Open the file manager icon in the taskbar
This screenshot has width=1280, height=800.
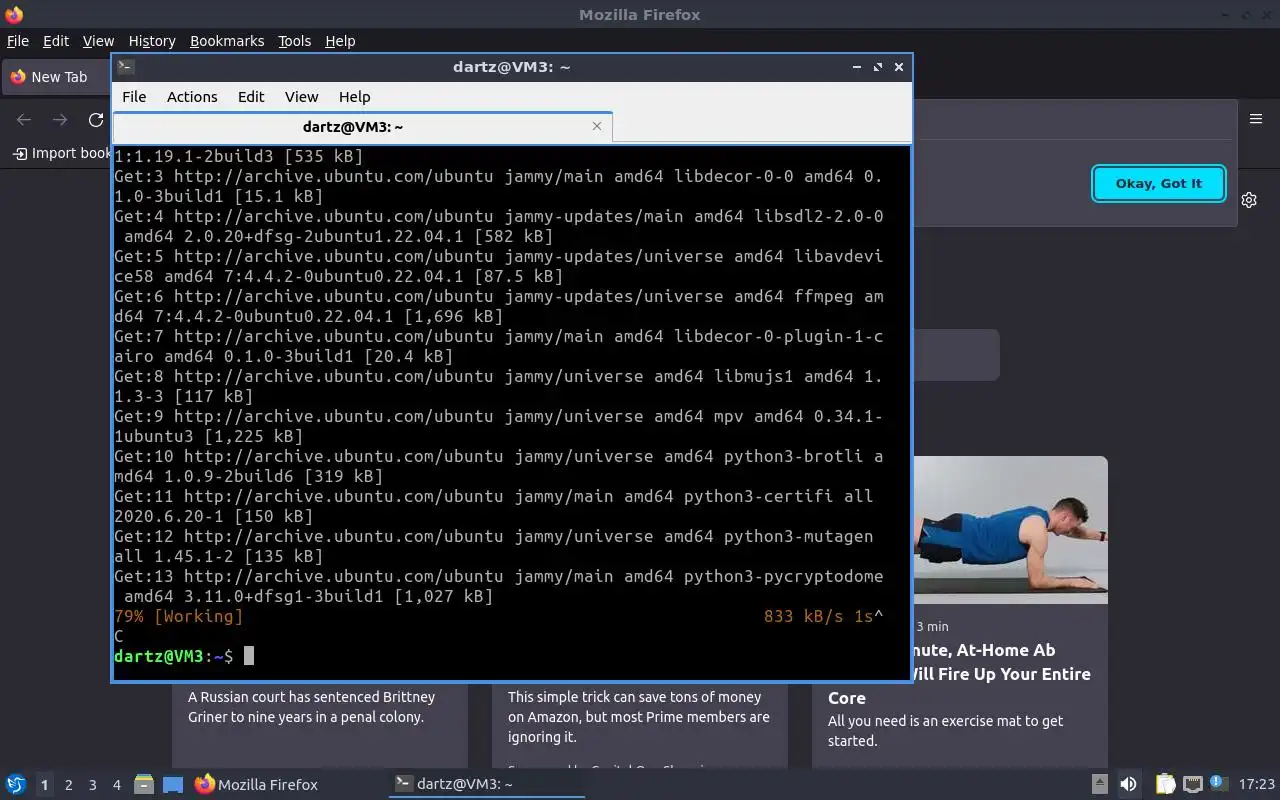[144, 785]
